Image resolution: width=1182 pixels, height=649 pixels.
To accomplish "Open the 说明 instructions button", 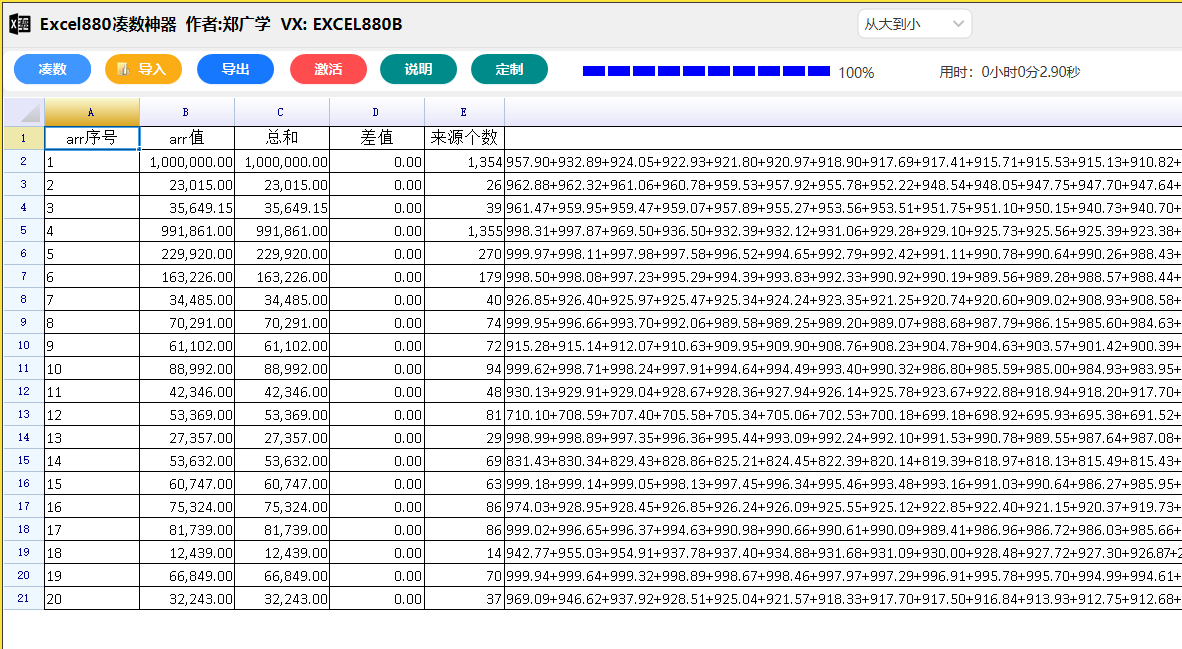I will click(418, 69).
